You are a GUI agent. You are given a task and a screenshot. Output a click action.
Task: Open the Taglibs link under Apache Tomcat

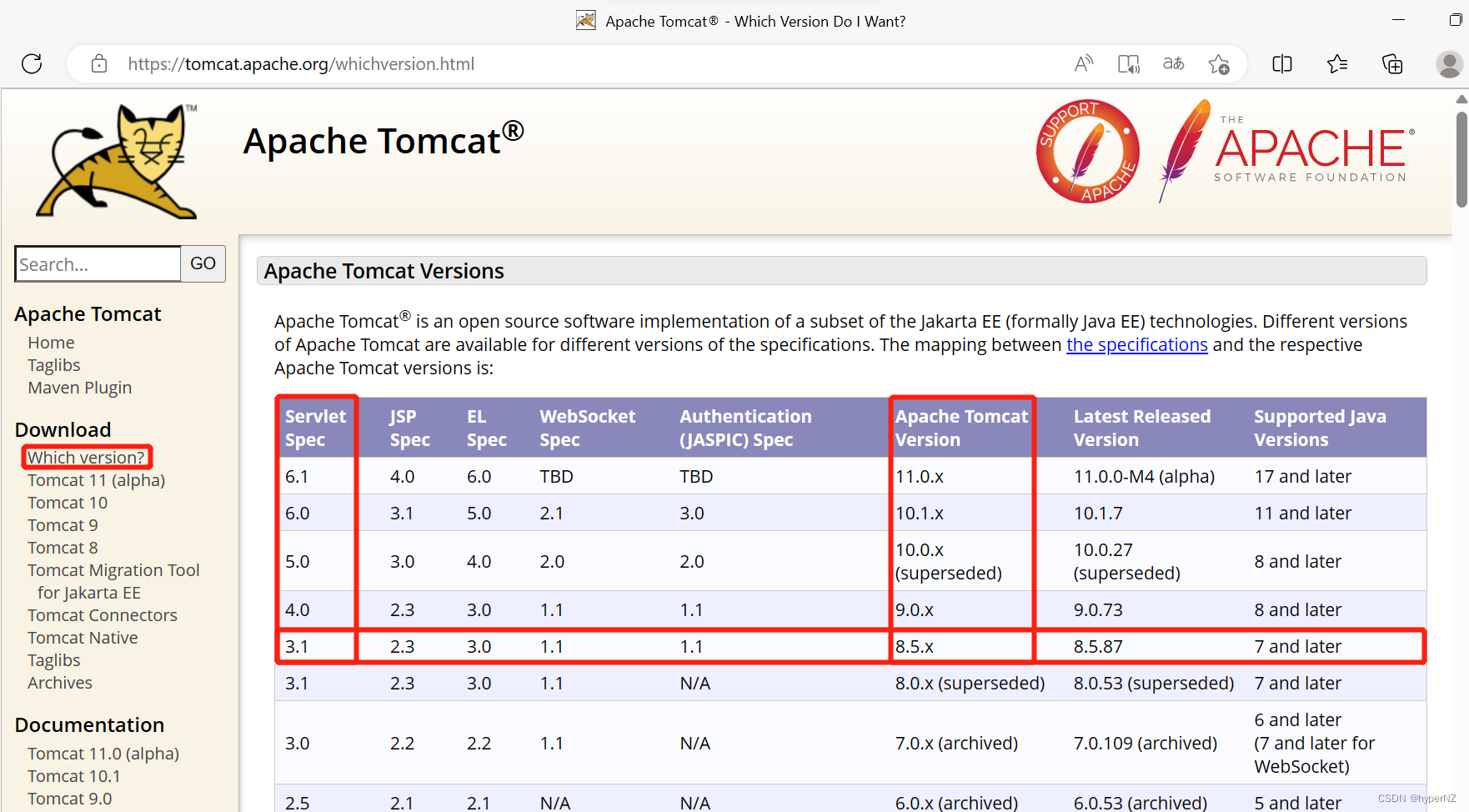53,365
